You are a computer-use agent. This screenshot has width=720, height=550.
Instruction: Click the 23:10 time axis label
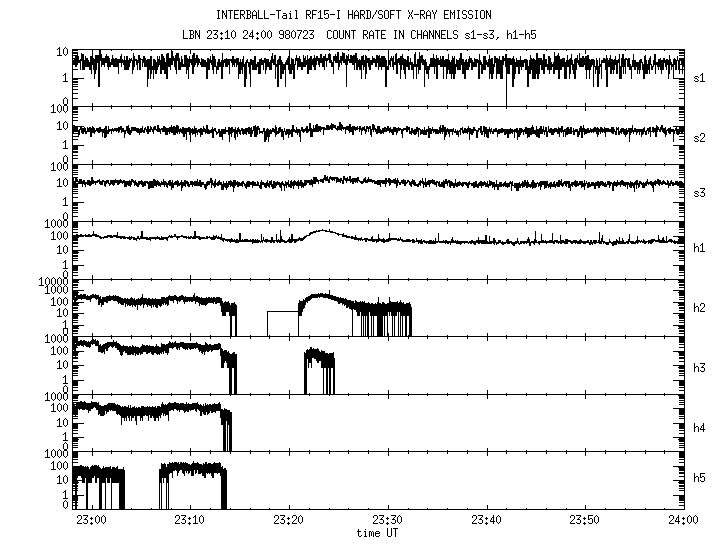pyautogui.click(x=189, y=520)
